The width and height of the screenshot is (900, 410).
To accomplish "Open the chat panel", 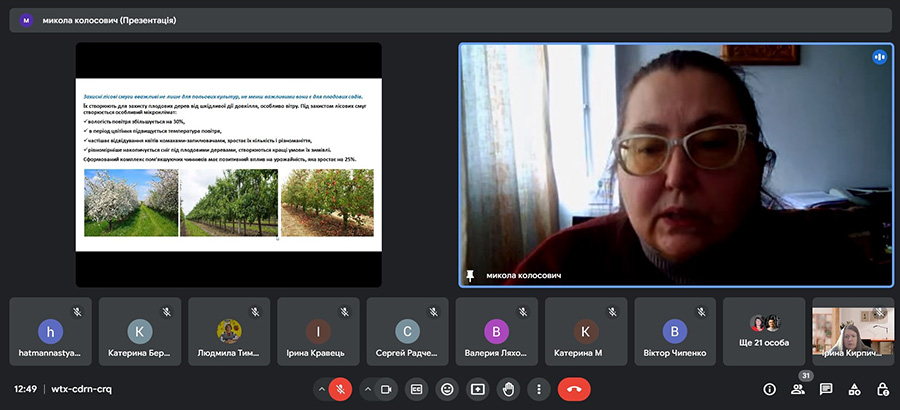I will pos(826,389).
